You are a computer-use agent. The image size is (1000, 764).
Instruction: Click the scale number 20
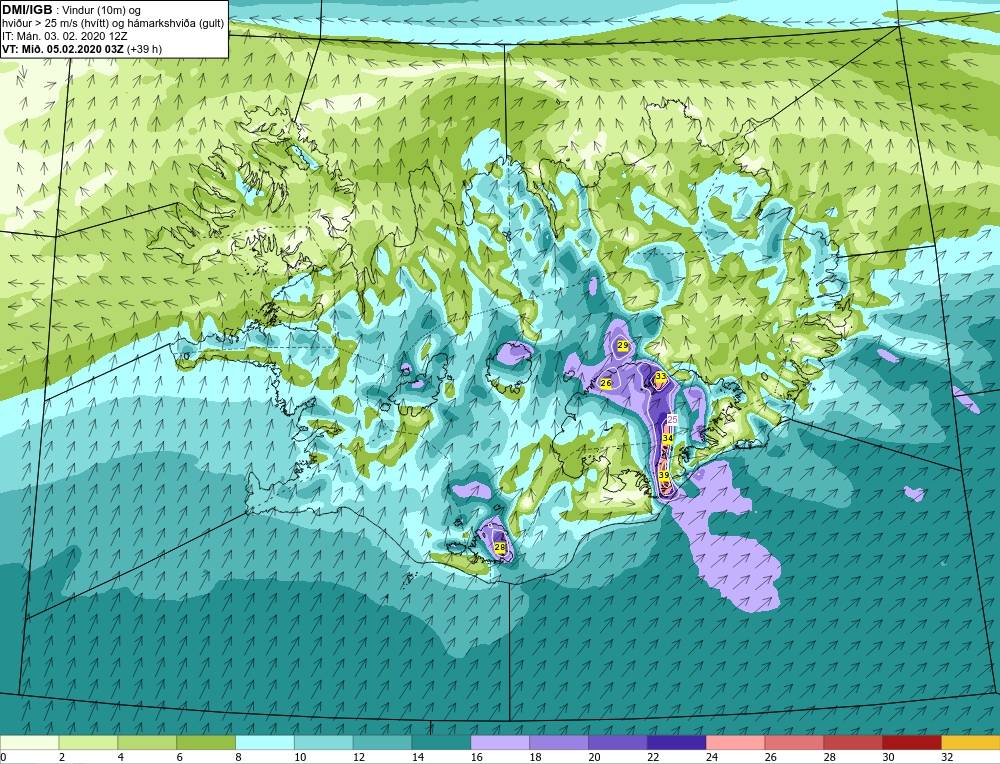click(x=594, y=757)
